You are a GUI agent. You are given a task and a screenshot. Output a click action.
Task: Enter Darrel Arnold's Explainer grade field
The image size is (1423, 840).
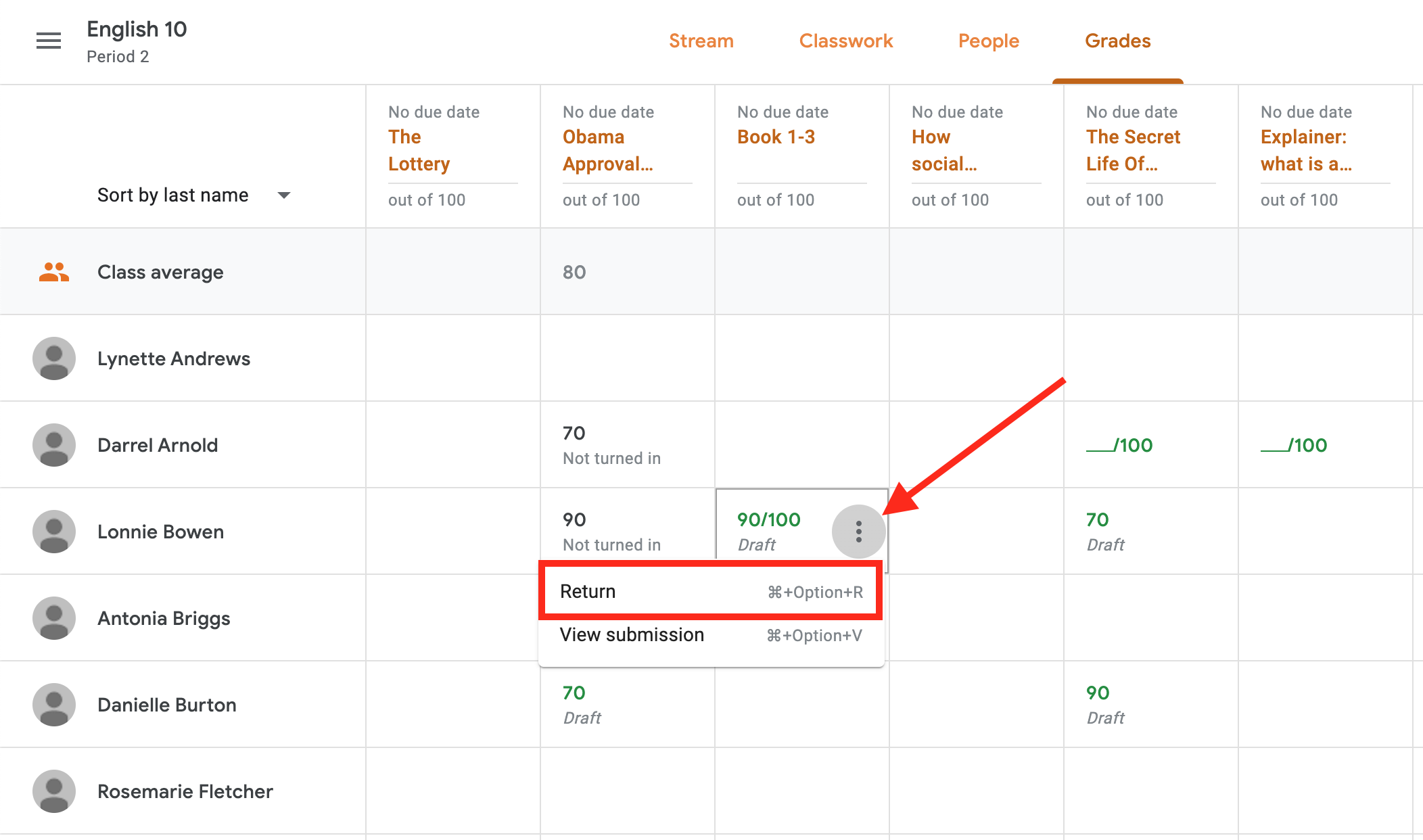(1294, 445)
